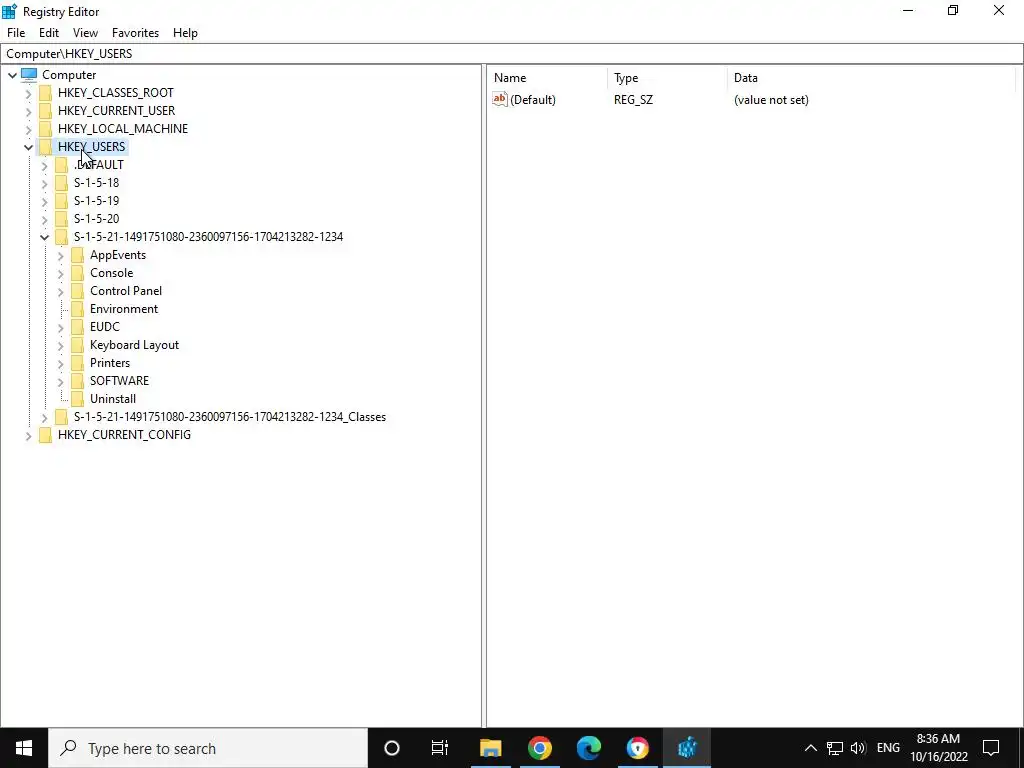1024x768 pixels.
Task: Click the REG_SZ type cell
Action: click(633, 100)
